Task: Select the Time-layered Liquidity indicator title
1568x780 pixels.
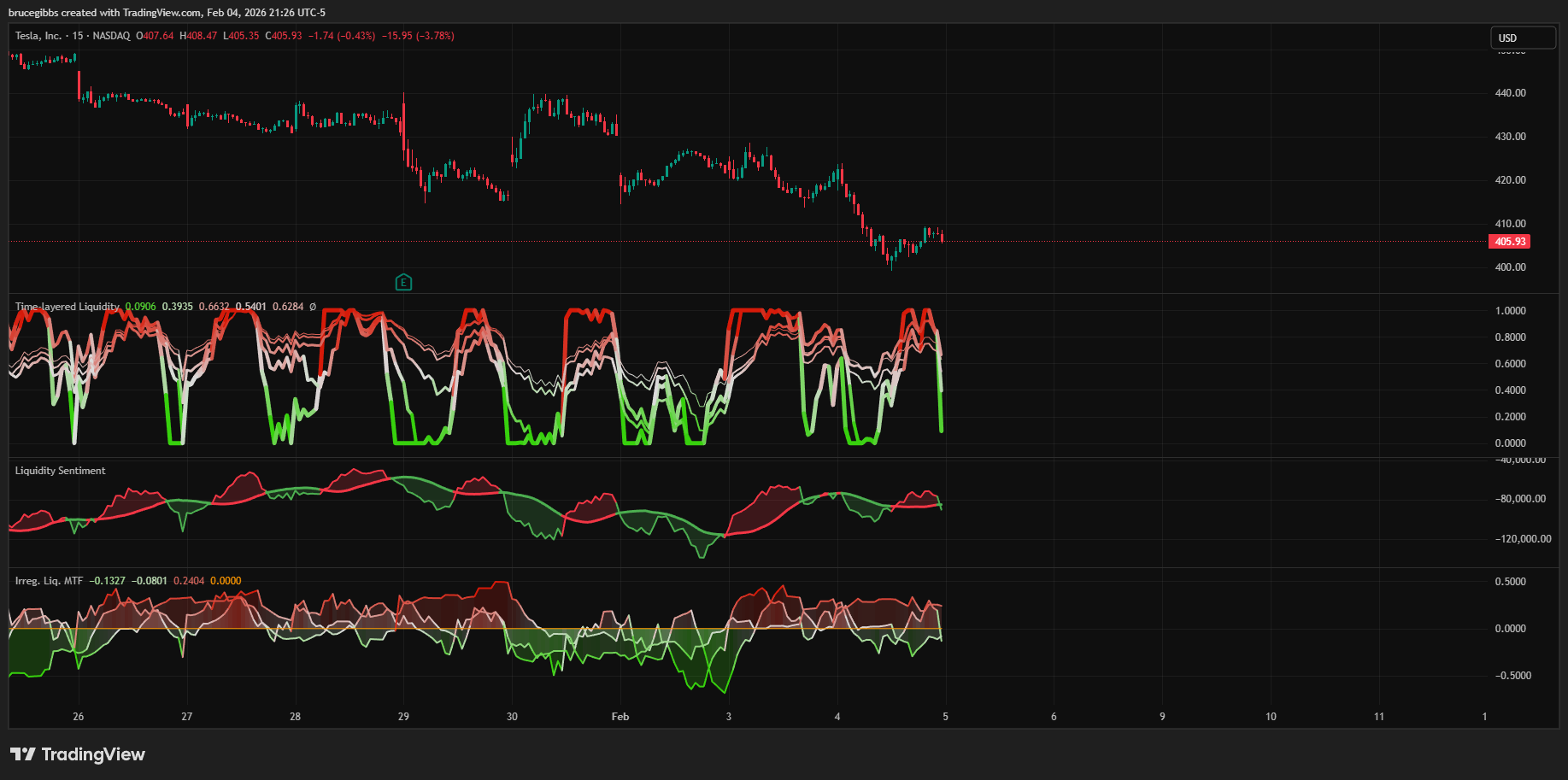Action: pos(68,307)
